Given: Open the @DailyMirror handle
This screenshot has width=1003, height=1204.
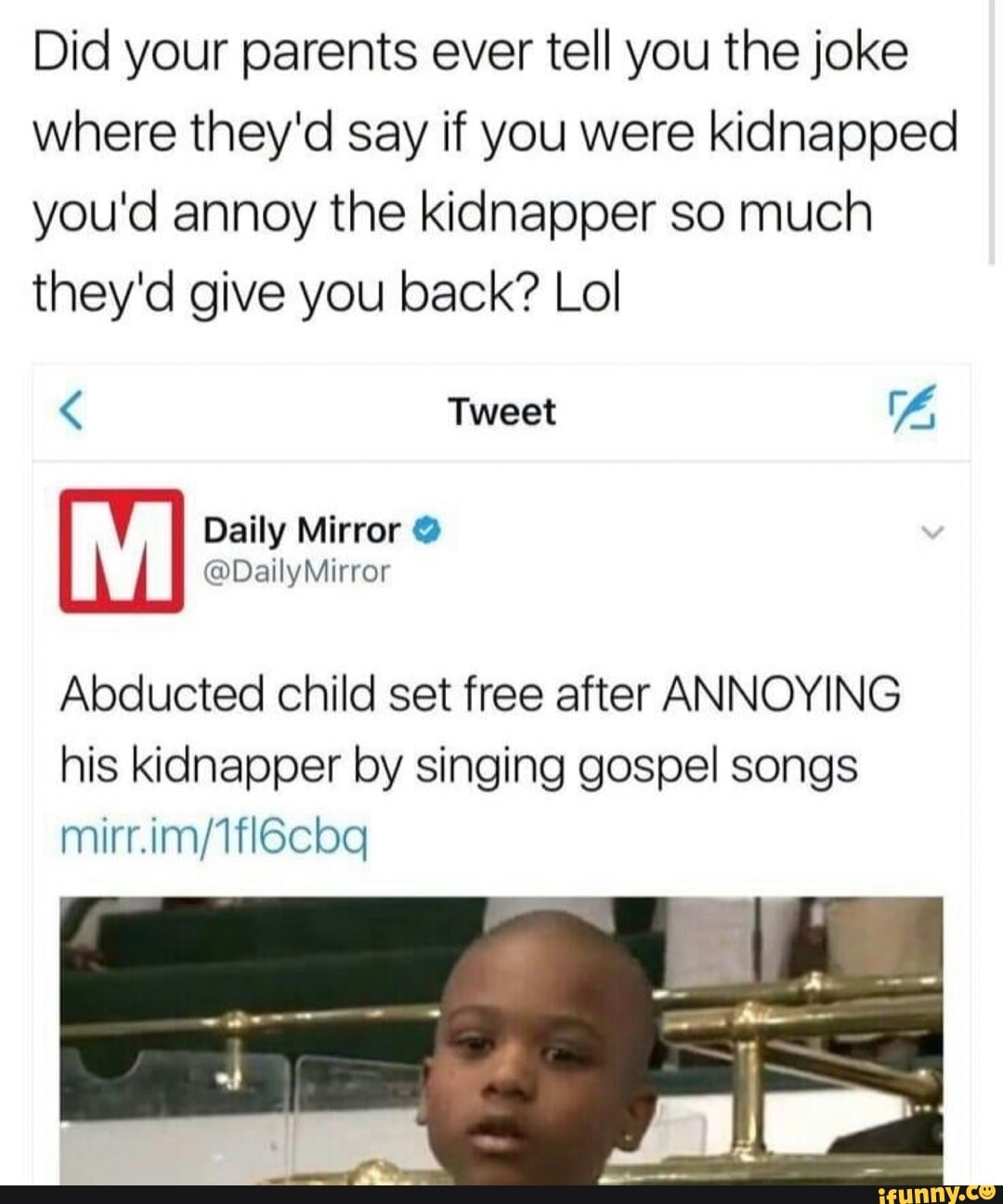Looking at the screenshot, I should 297,573.
